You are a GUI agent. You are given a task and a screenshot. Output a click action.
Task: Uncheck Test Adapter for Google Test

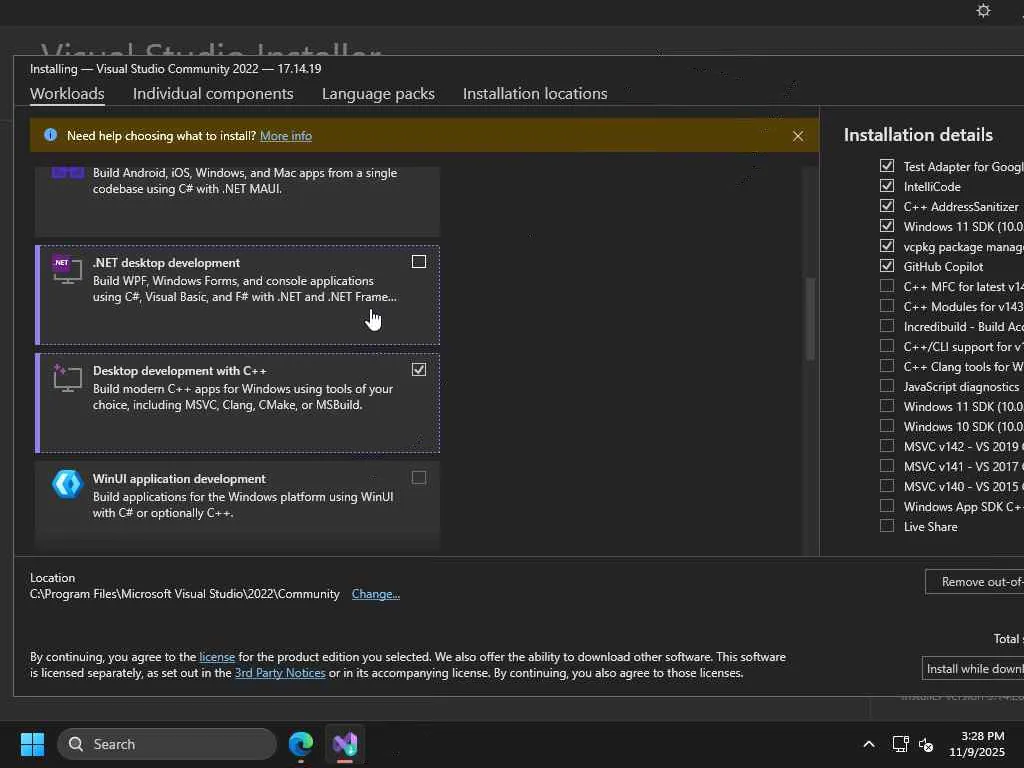(886, 166)
